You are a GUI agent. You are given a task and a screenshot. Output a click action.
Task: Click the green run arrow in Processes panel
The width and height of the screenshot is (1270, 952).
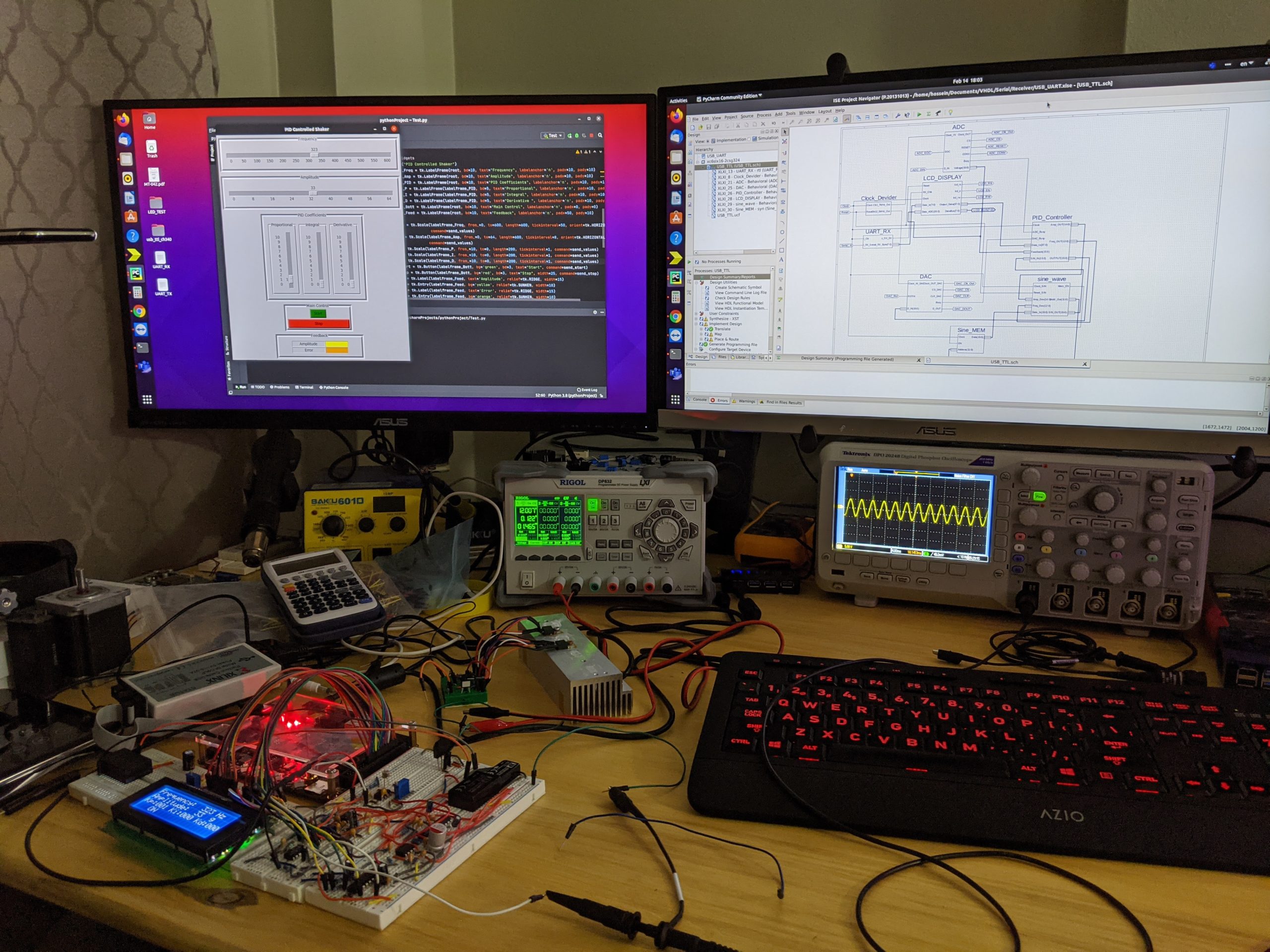tap(690, 262)
